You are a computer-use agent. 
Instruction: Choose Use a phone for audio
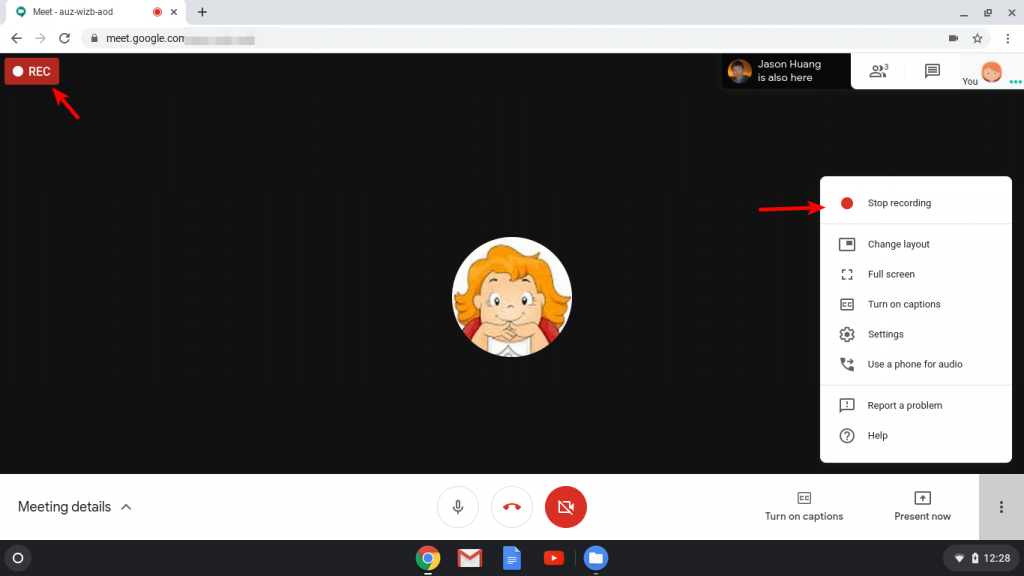[916, 364]
